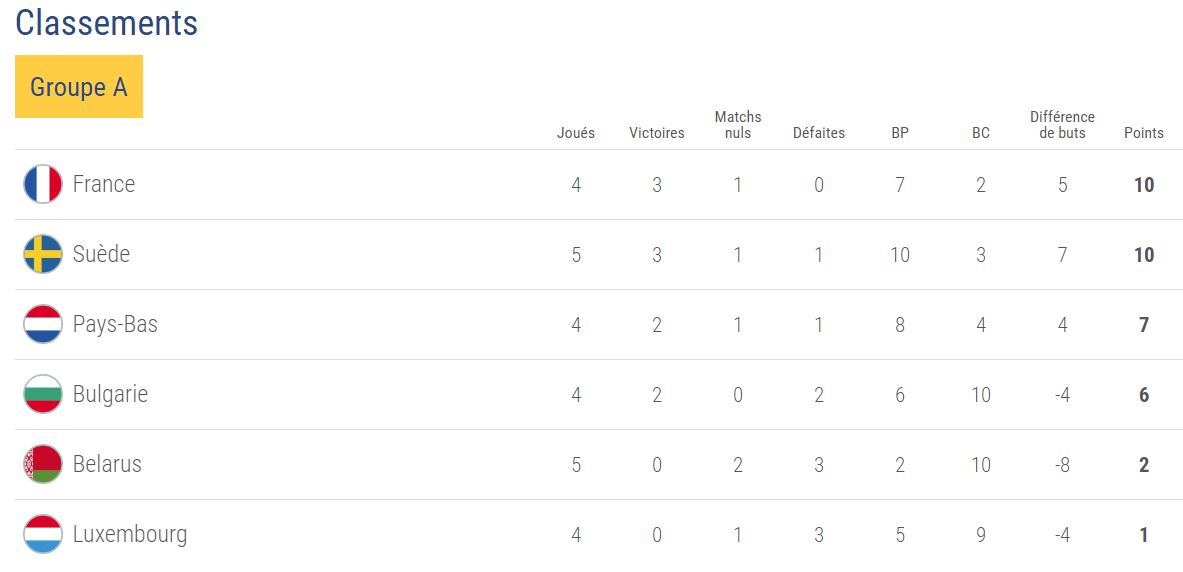This screenshot has height=572, width=1183.
Task: Open the Suède team link
Action: tap(101, 254)
